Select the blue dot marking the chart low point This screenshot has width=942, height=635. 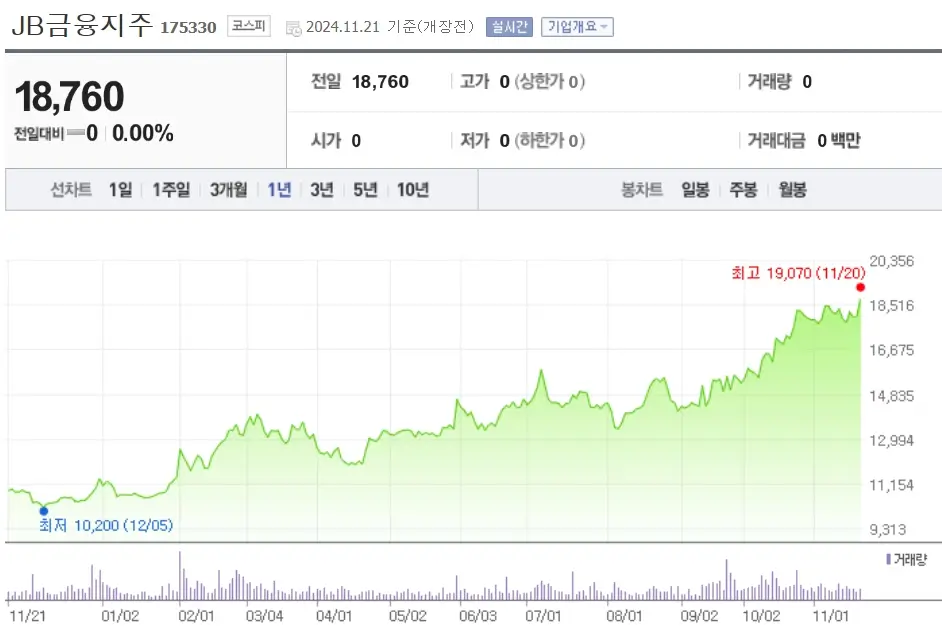click(43, 510)
